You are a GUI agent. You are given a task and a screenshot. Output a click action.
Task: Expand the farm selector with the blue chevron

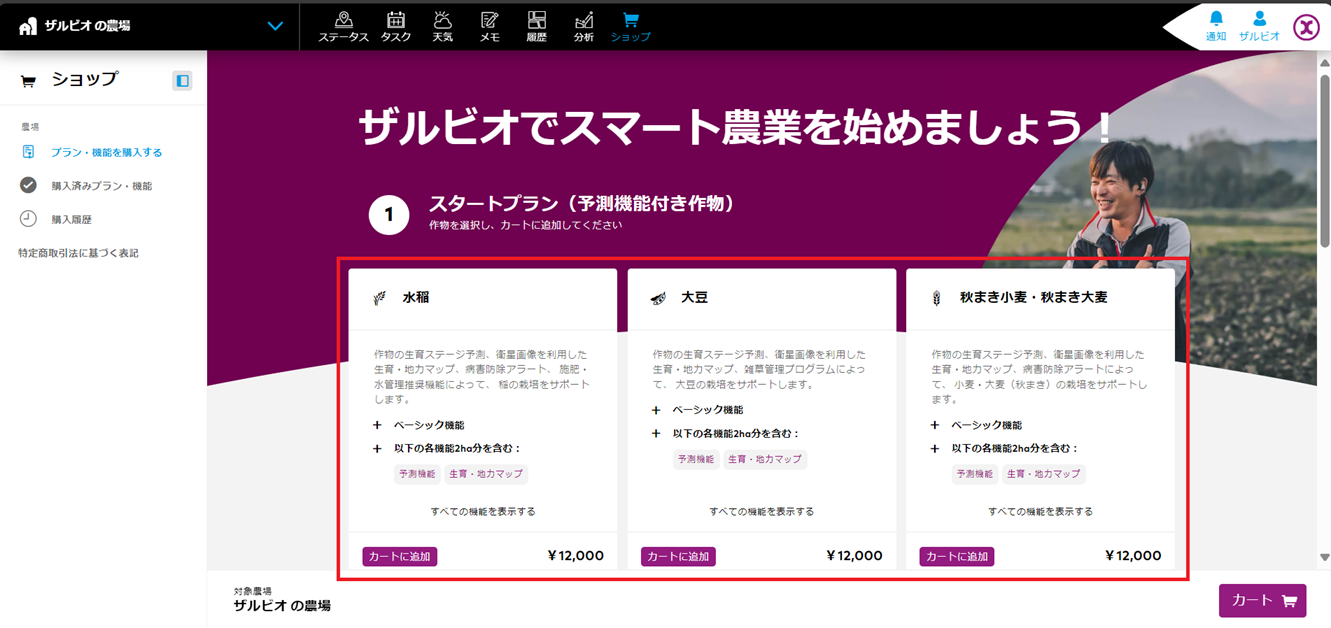(274, 27)
